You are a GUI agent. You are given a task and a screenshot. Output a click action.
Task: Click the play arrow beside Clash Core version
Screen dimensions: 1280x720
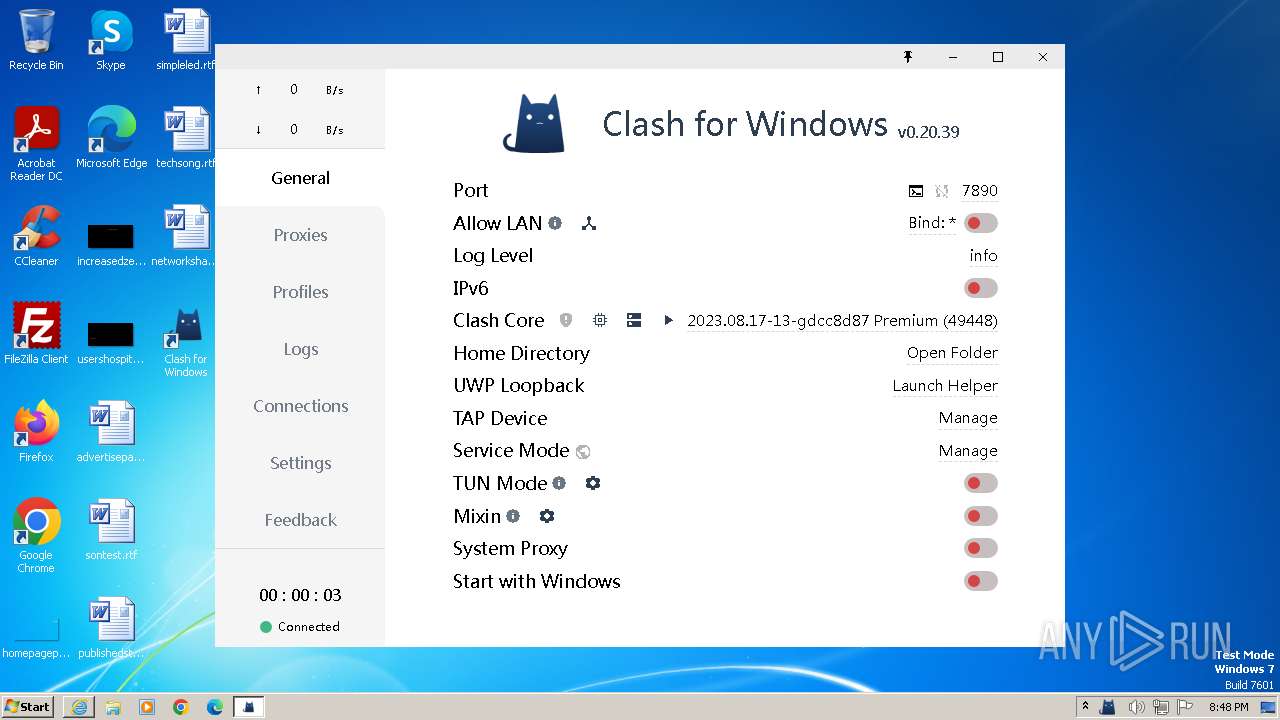(668, 320)
